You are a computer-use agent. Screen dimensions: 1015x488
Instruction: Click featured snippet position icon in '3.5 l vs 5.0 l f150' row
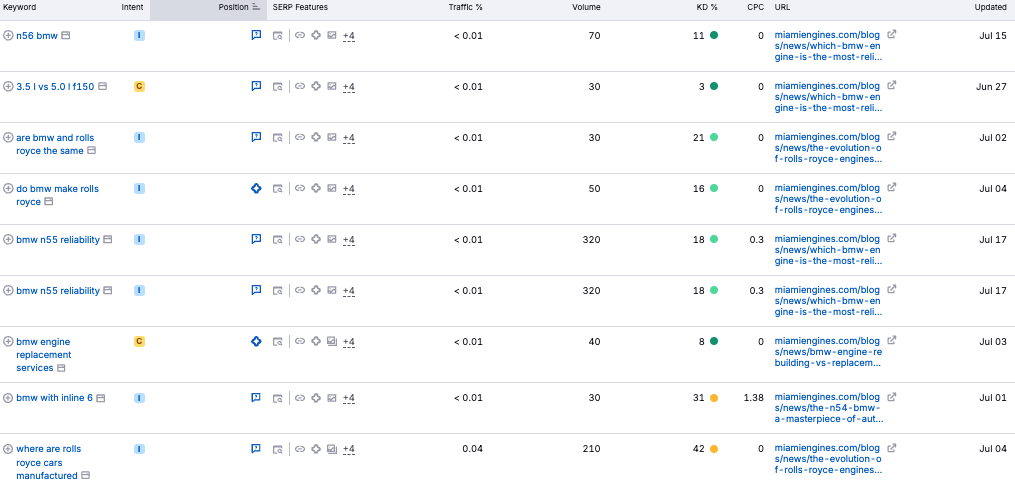[x=256, y=85]
